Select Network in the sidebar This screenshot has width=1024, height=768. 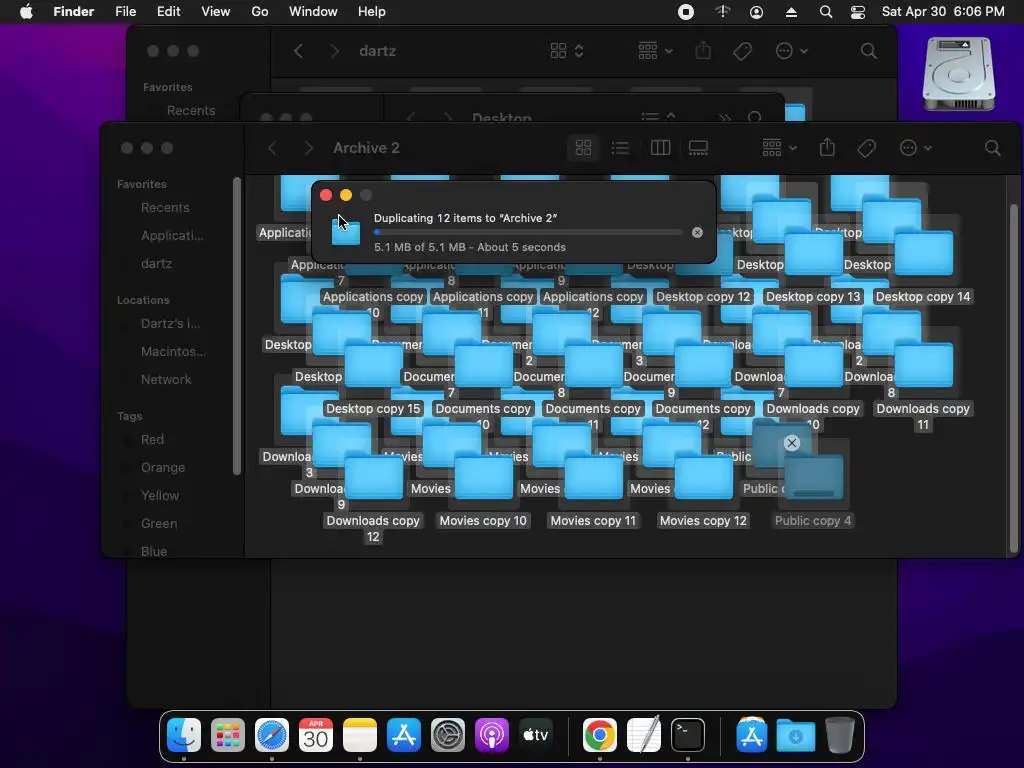166,380
